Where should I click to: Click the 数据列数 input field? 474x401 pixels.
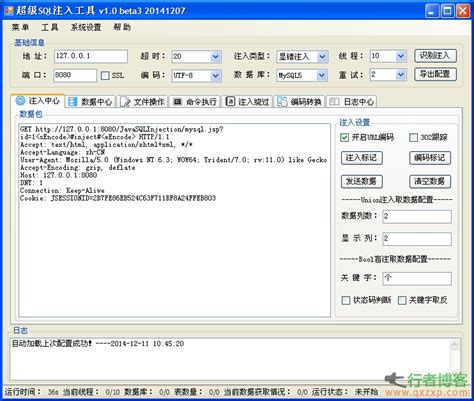point(417,216)
